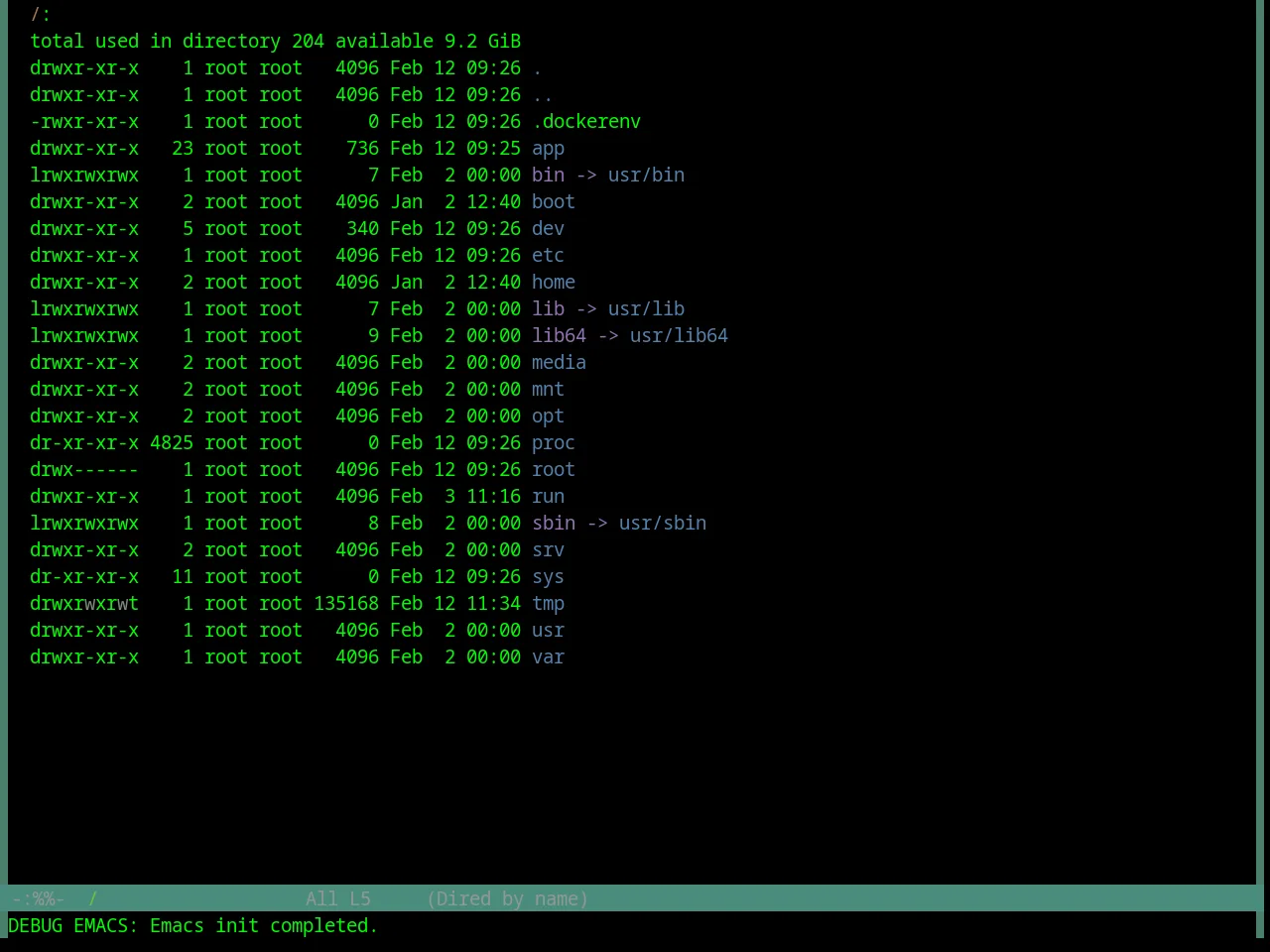
Task: Open the home directory entry
Action: 554,283
